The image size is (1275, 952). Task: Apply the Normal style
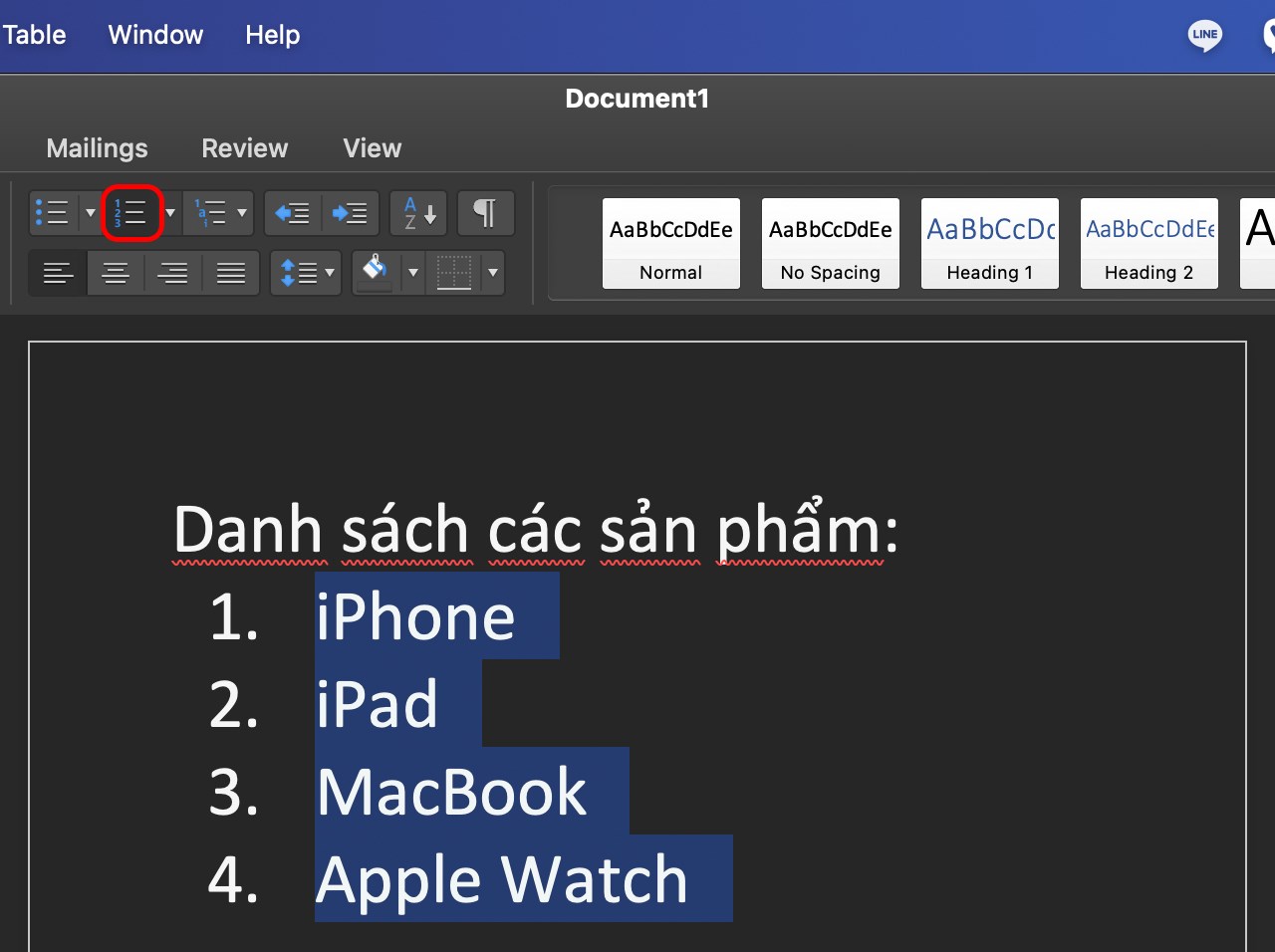coord(671,244)
